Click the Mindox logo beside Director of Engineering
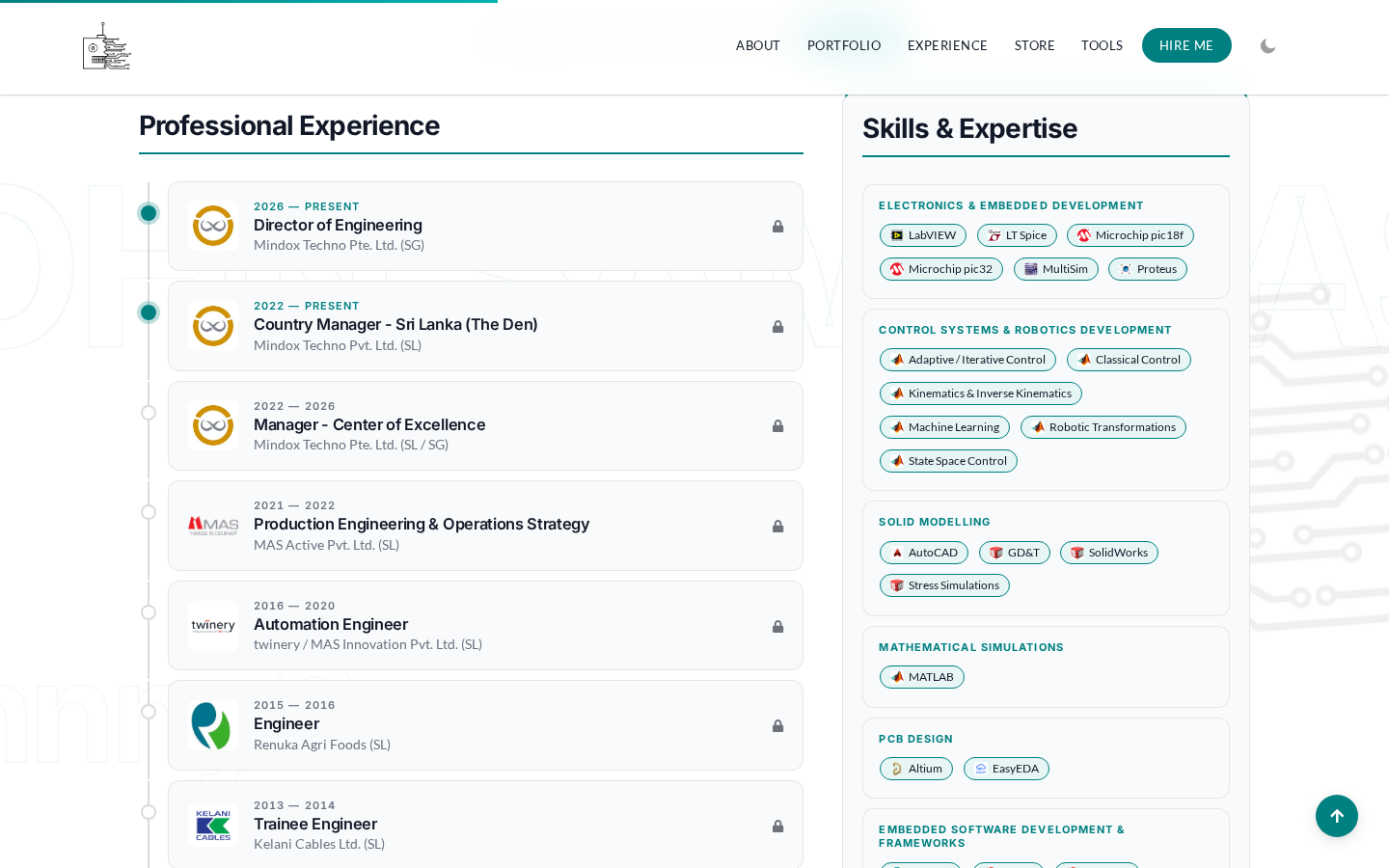The image size is (1389, 868). (213, 227)
